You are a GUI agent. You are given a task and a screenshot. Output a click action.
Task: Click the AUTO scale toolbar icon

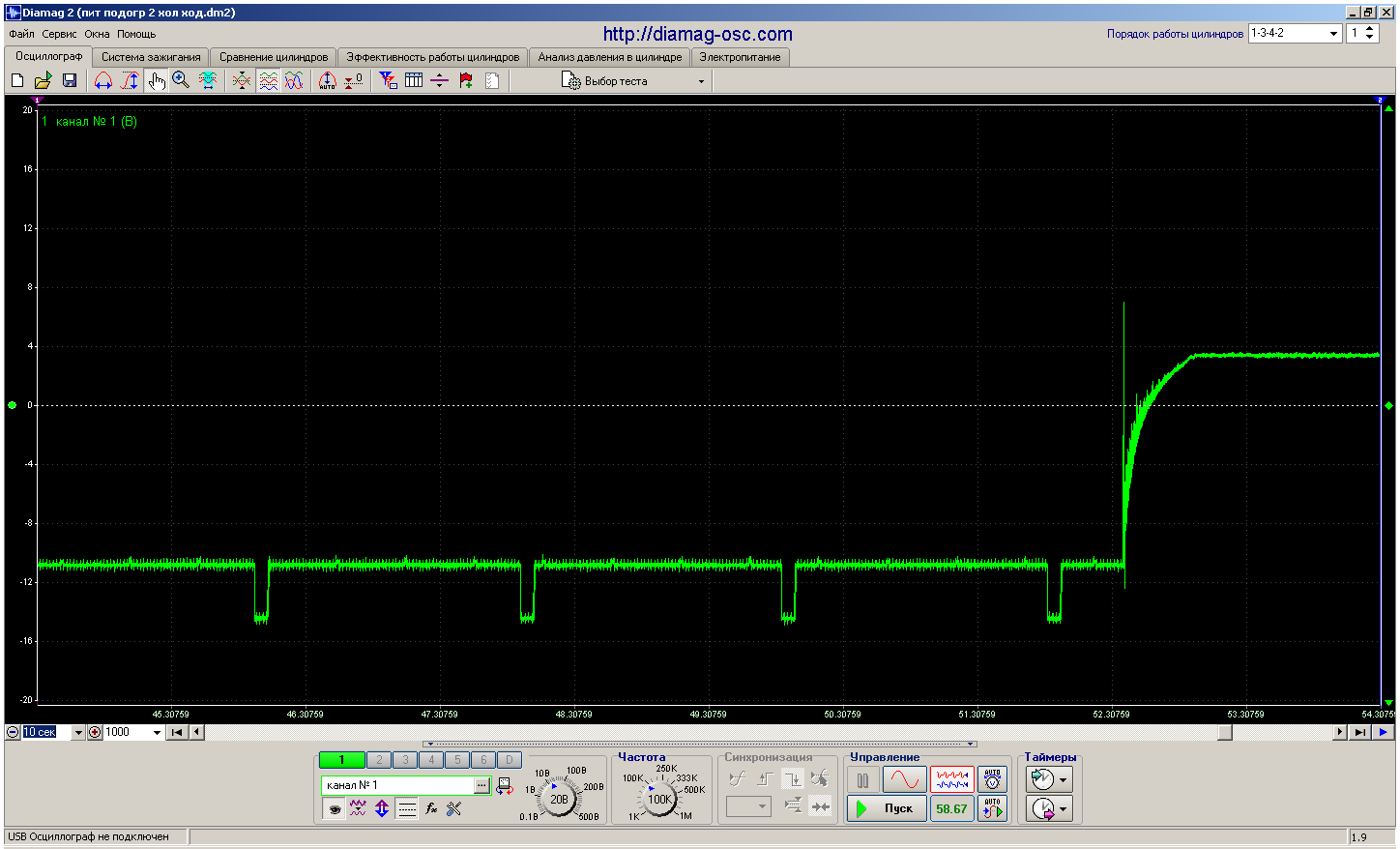tap(328, 81)
